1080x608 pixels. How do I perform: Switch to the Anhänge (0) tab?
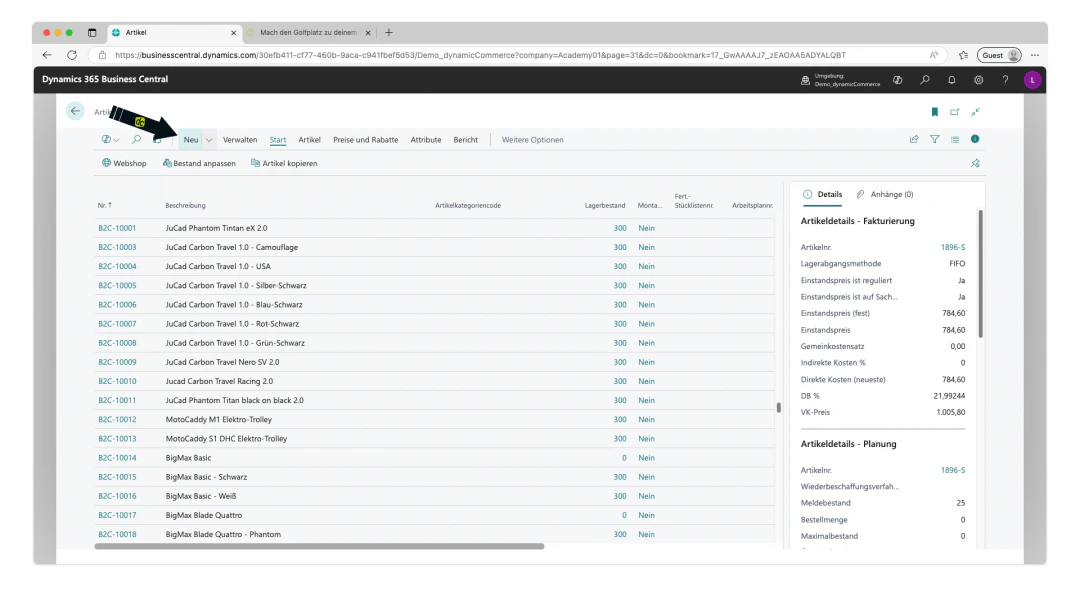pos(885,194)
